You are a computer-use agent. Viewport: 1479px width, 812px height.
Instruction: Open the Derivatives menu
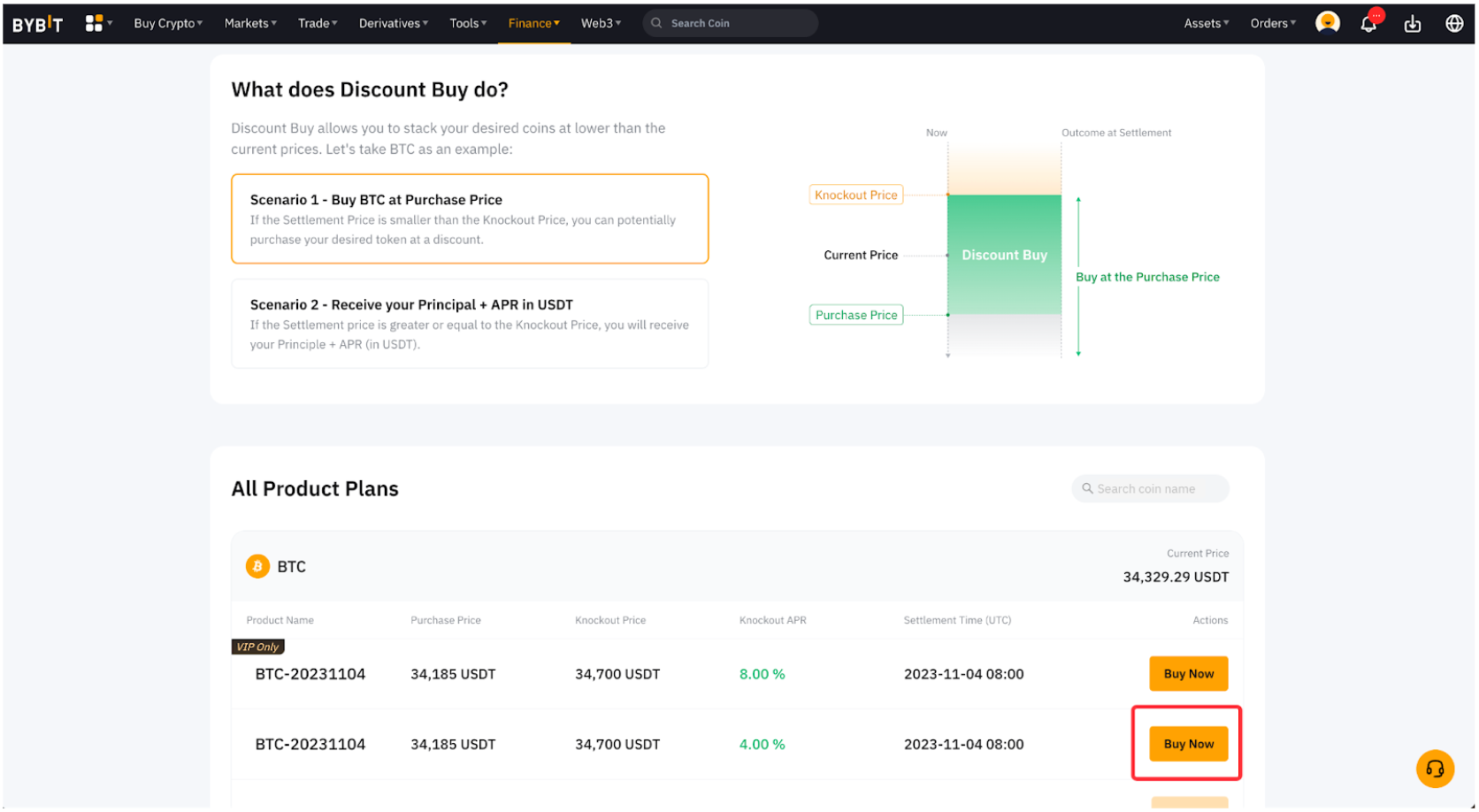393,24
